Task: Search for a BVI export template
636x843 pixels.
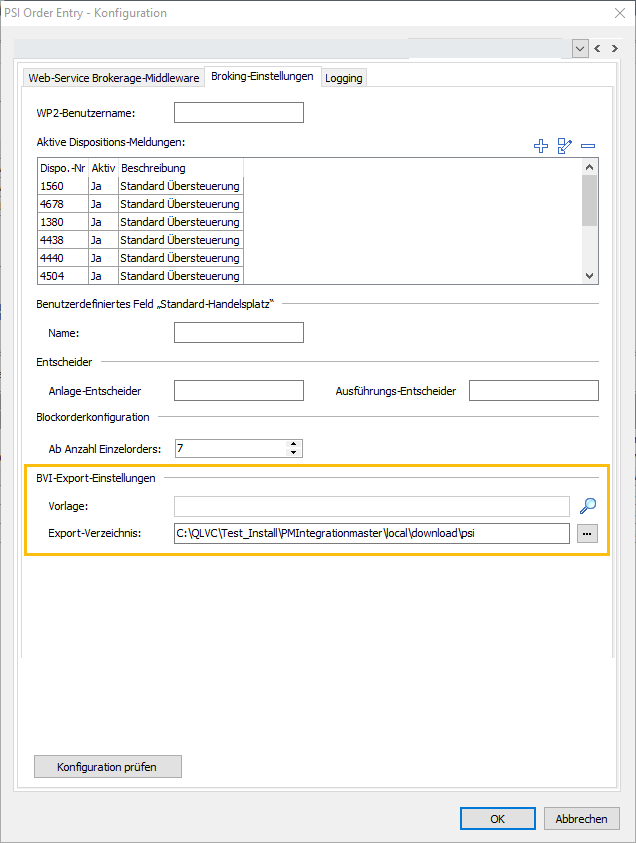Action: pos(588,506)
